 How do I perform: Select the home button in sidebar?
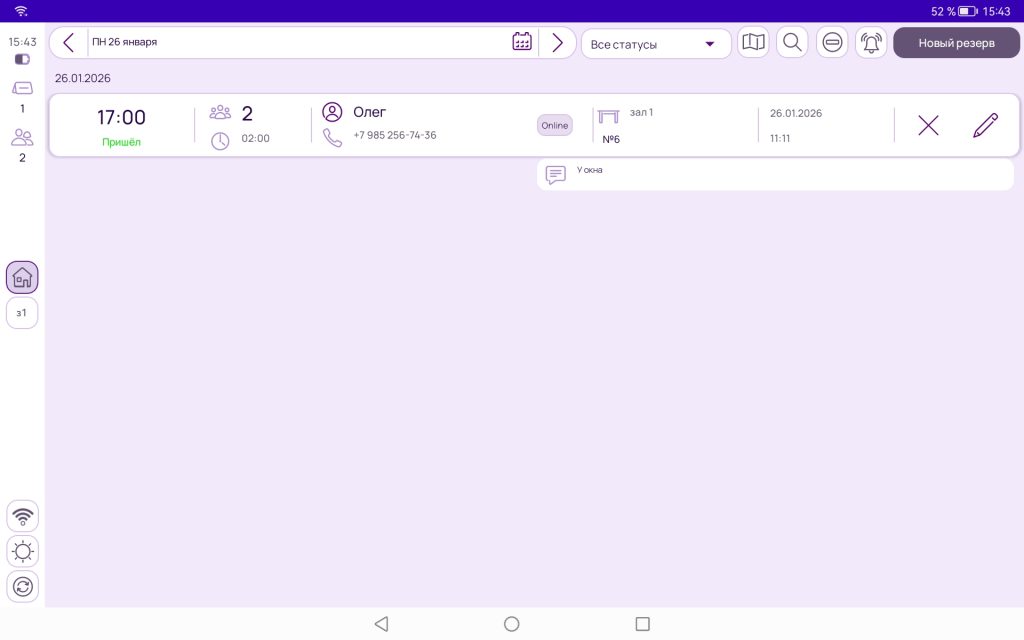point(22,277)
